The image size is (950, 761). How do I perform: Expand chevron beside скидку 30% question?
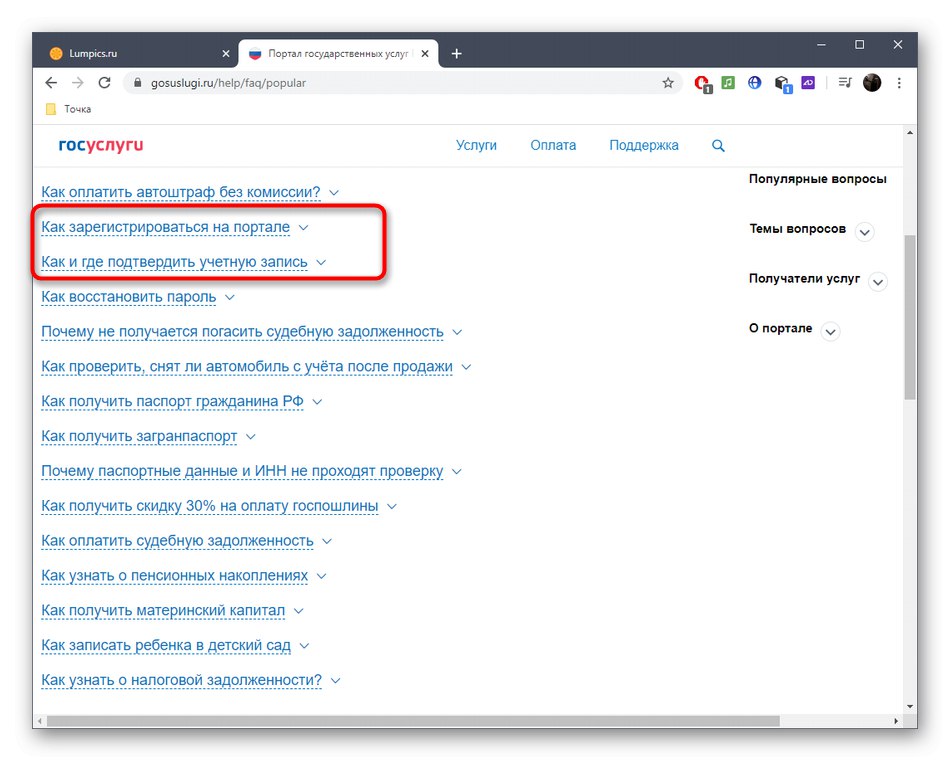pyautogui.click(x=392, y=507)
